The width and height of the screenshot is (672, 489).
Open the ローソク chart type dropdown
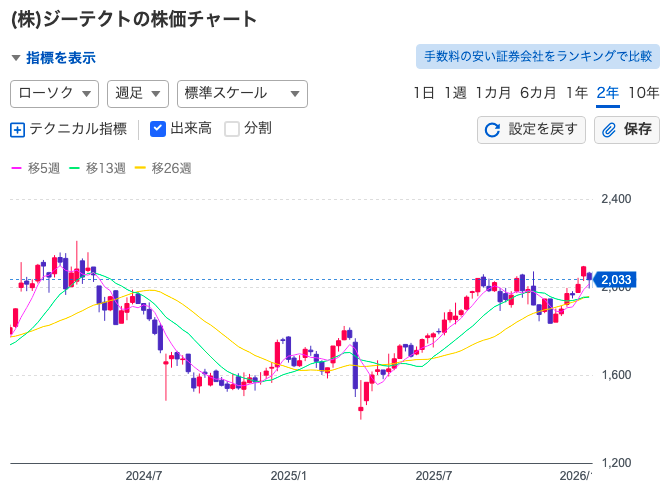[54, 93]
